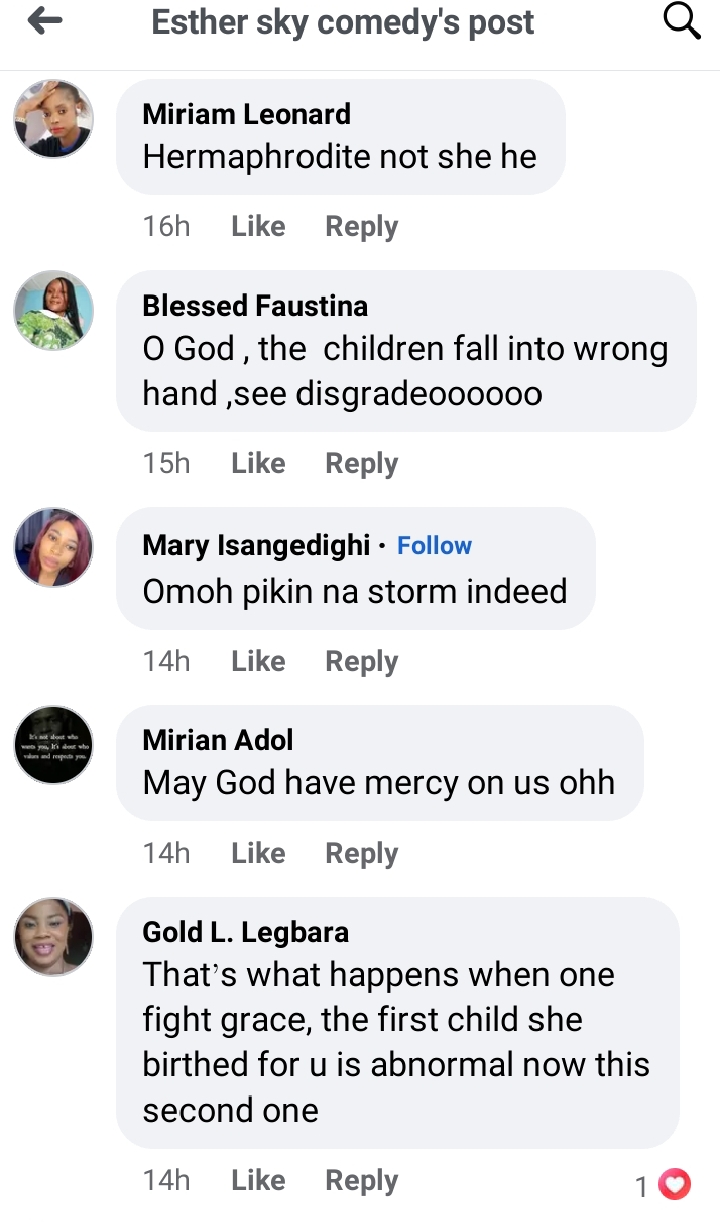Open Miriam Leonard's profile picture
The height and width of the screenshot is (1222, 720).
coord(53,119)
